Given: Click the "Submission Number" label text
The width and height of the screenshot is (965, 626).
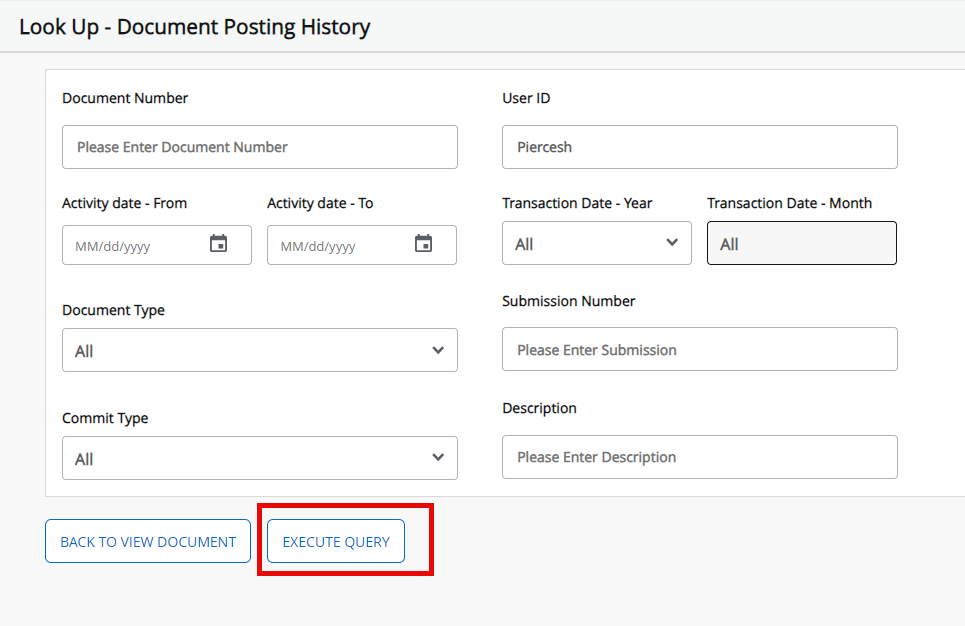Looking at the screenshot, I should pos(568,301).
